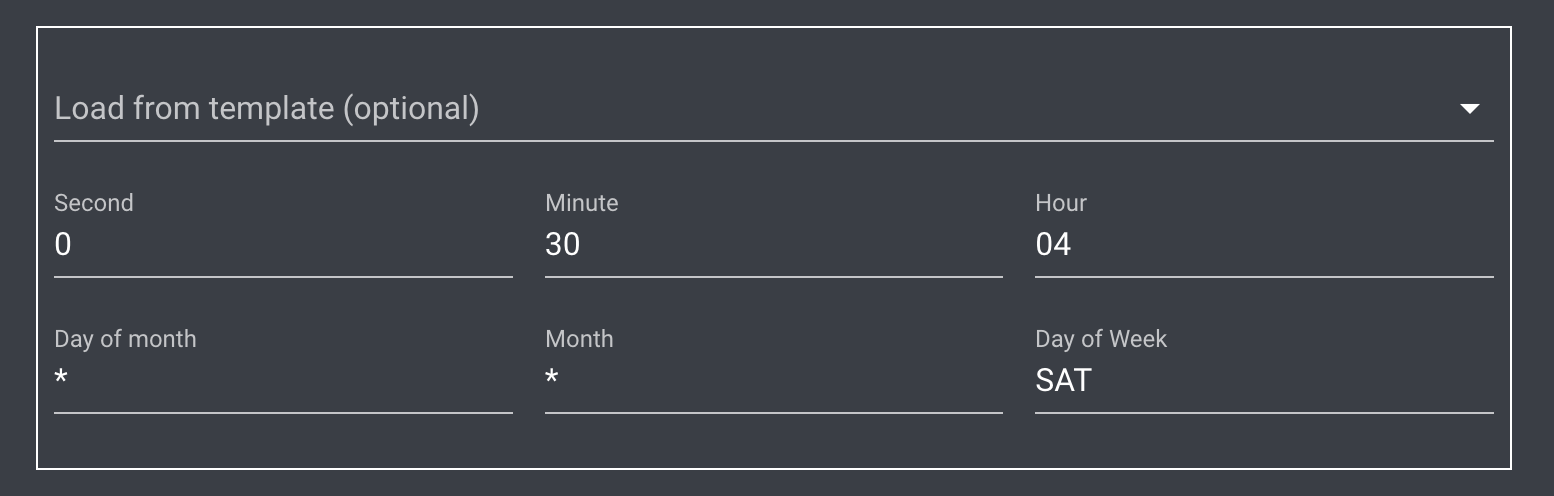Click the SAT value in Day of Week
1554x496 pixels.
(x=1063, y=381)
